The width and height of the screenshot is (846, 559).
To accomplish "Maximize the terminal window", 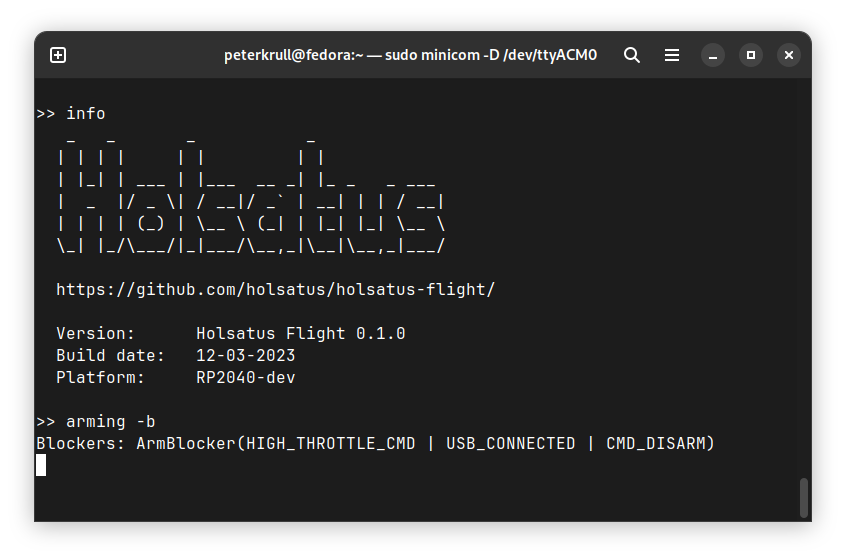I will tap(751, 55).
